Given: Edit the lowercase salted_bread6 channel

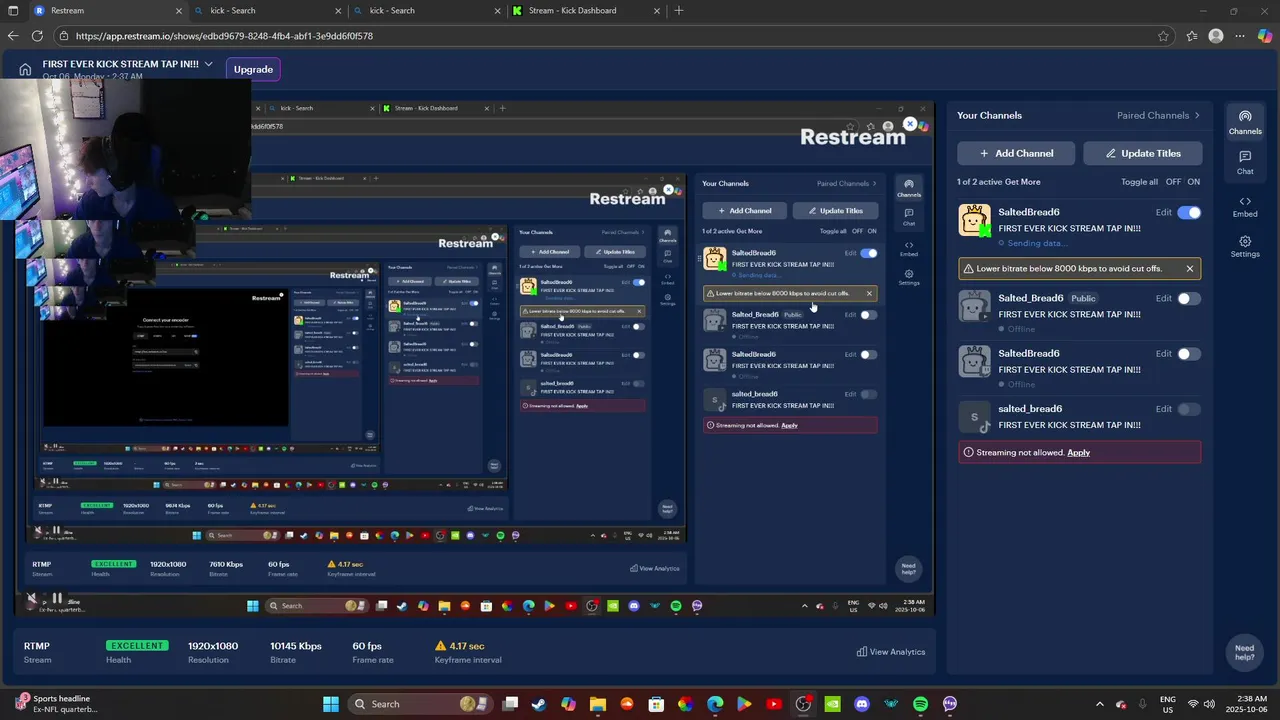Looking at the screenshot, I should coord(1163,409).
